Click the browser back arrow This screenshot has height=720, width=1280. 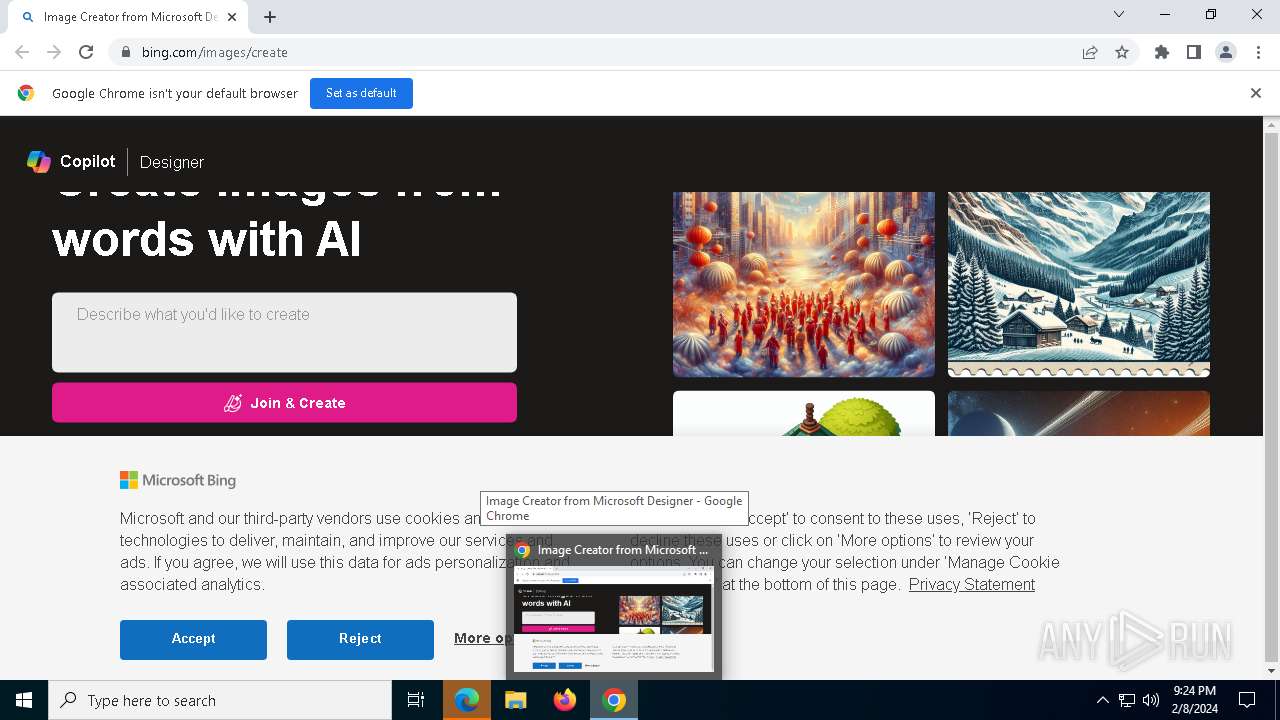tap(22, 52)
